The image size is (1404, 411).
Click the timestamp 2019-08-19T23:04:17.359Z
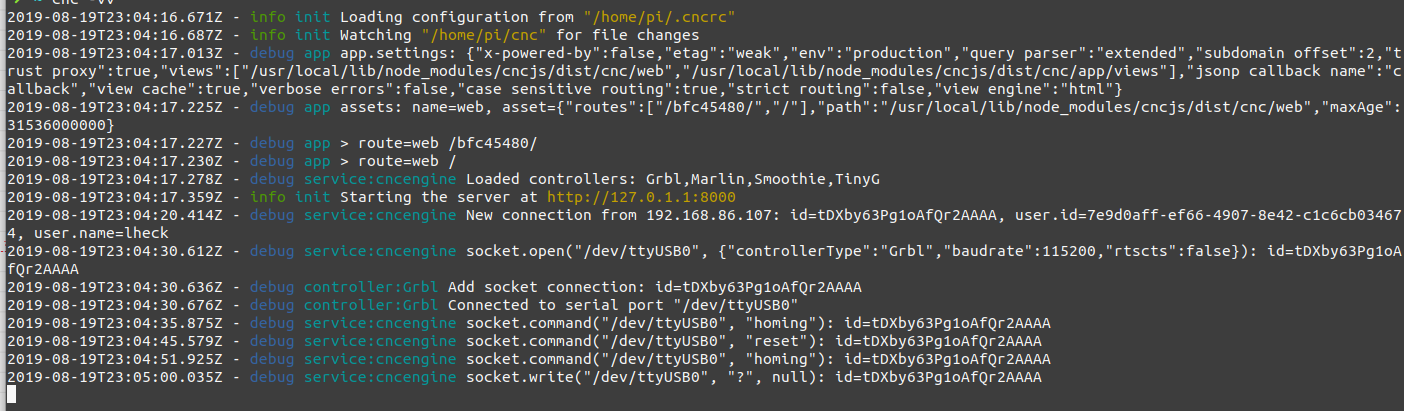105,197
